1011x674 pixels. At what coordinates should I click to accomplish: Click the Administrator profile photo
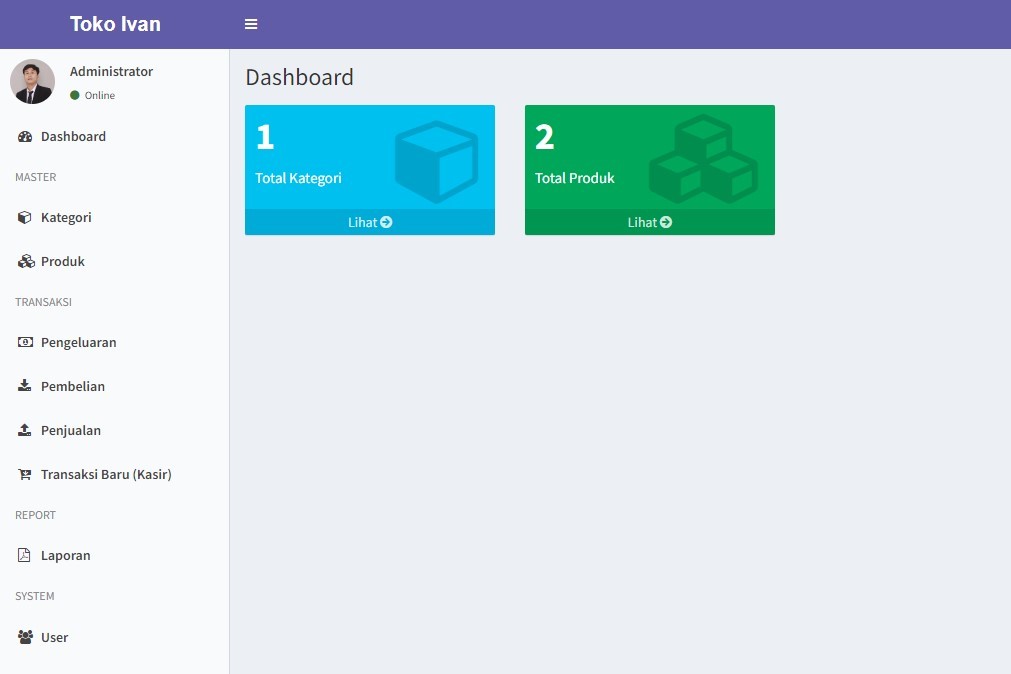point(32,82)
